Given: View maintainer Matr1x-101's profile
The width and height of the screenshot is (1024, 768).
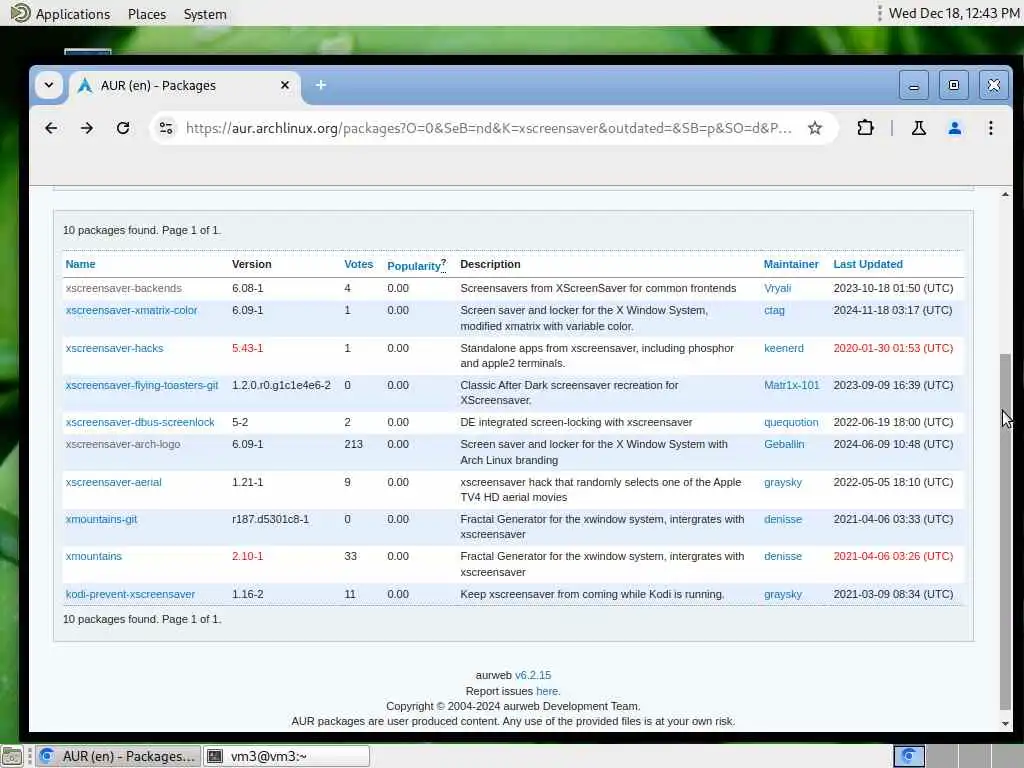Looking at the screenshot, I should 792,385.
